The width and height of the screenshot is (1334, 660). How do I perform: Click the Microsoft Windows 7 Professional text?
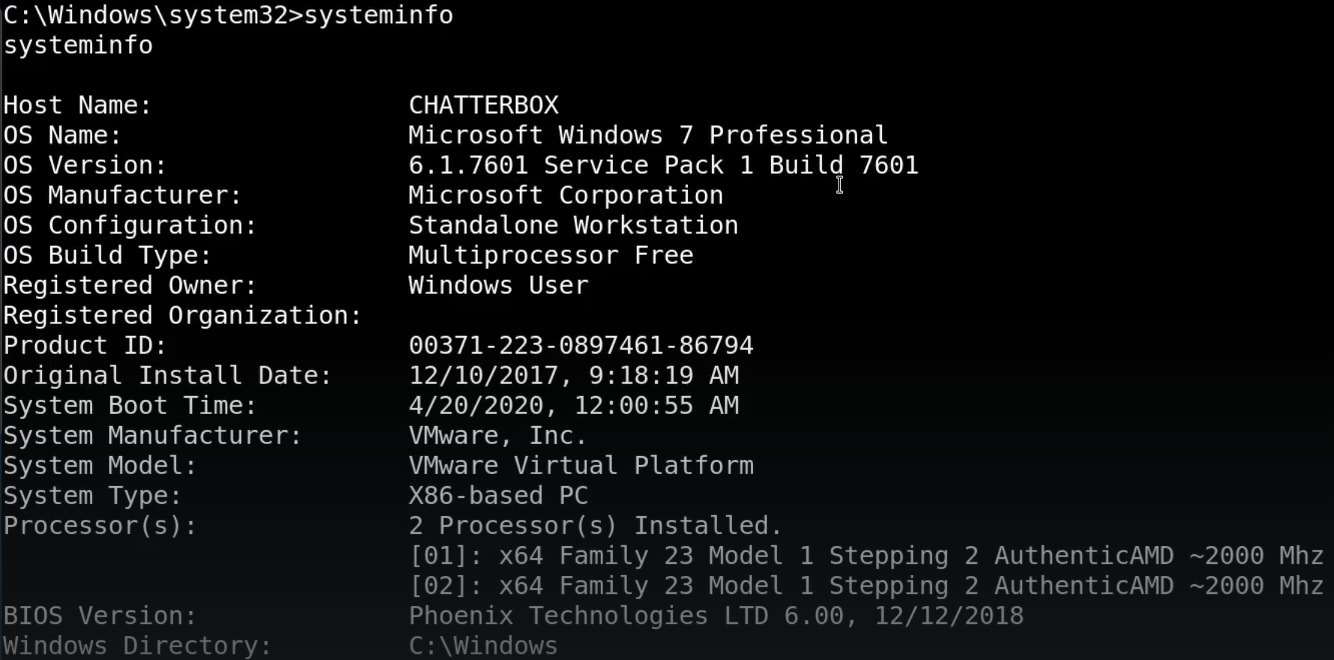click(x=647, y=135)
